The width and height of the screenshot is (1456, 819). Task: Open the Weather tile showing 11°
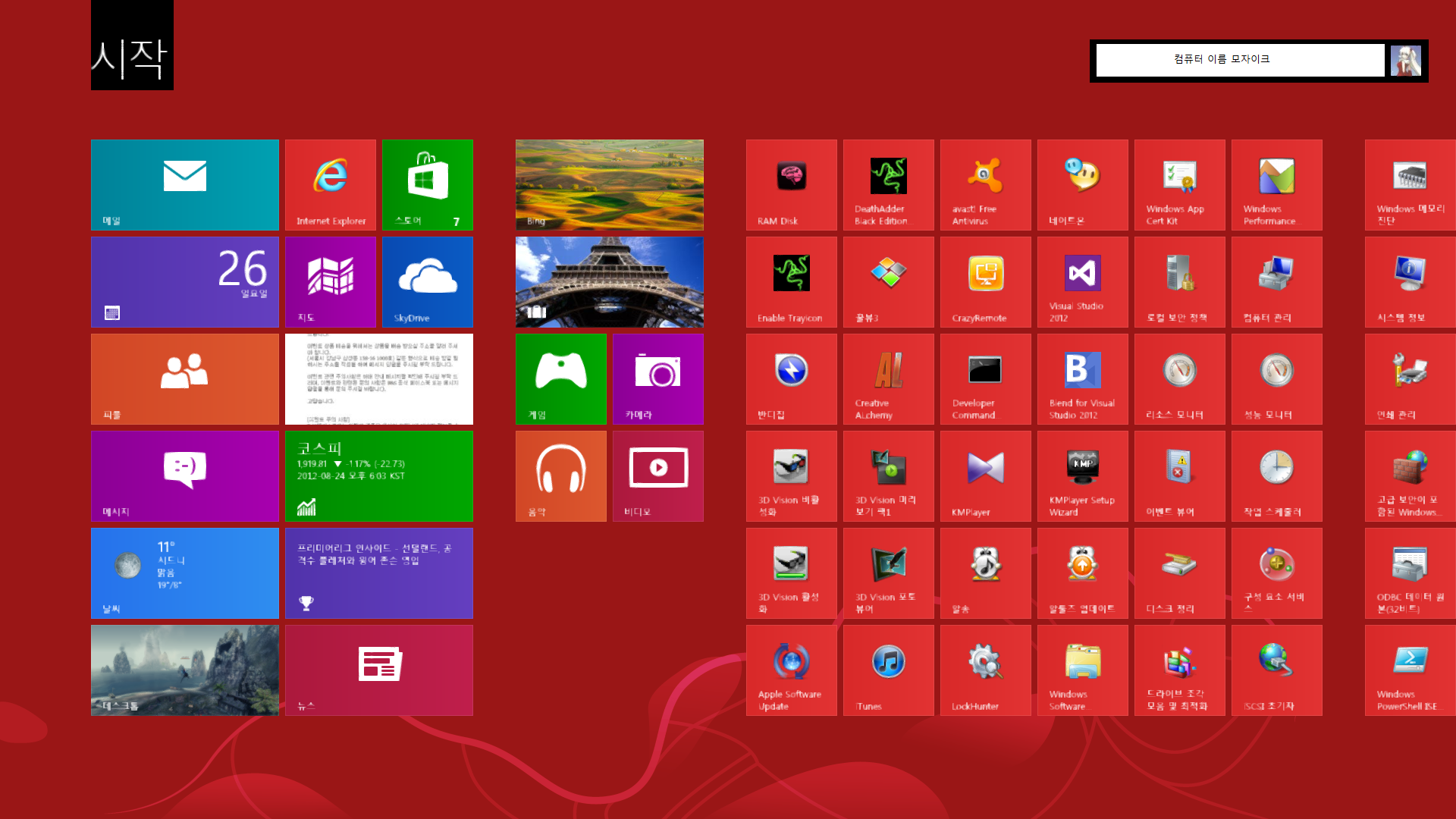(x=185, y=573)
